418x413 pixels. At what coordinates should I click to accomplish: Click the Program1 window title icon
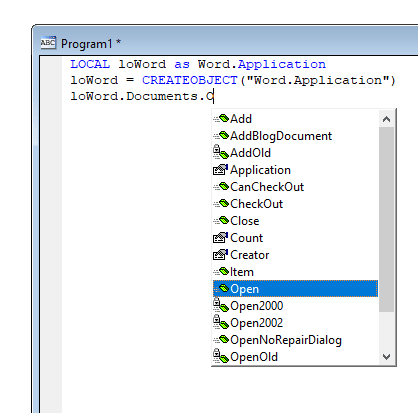48,43
